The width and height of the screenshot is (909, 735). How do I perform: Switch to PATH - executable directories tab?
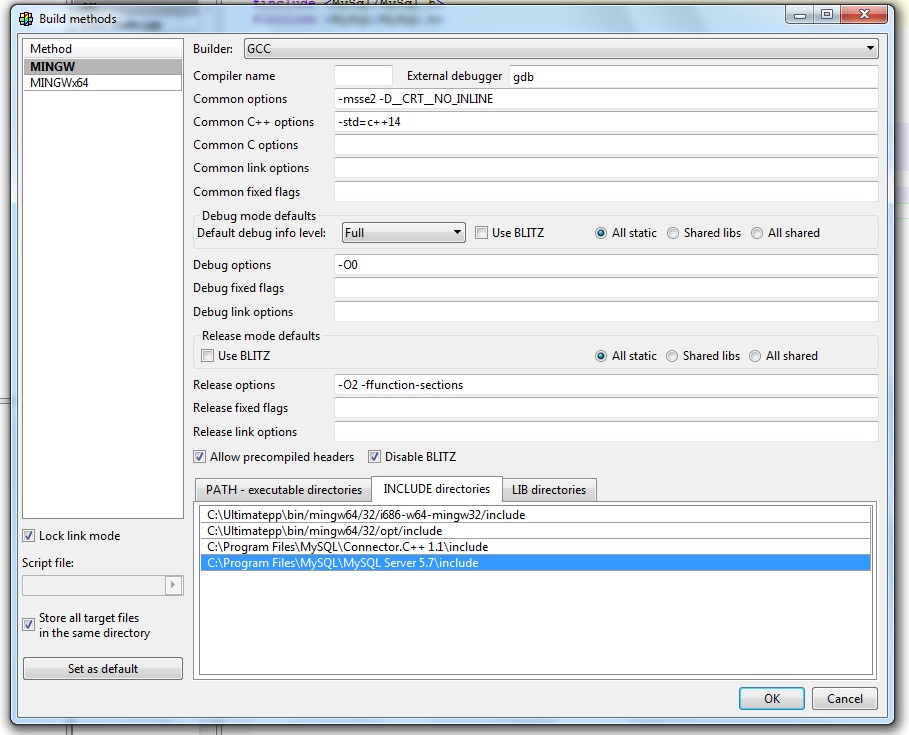pyautogui.click(x=284, y=490)
